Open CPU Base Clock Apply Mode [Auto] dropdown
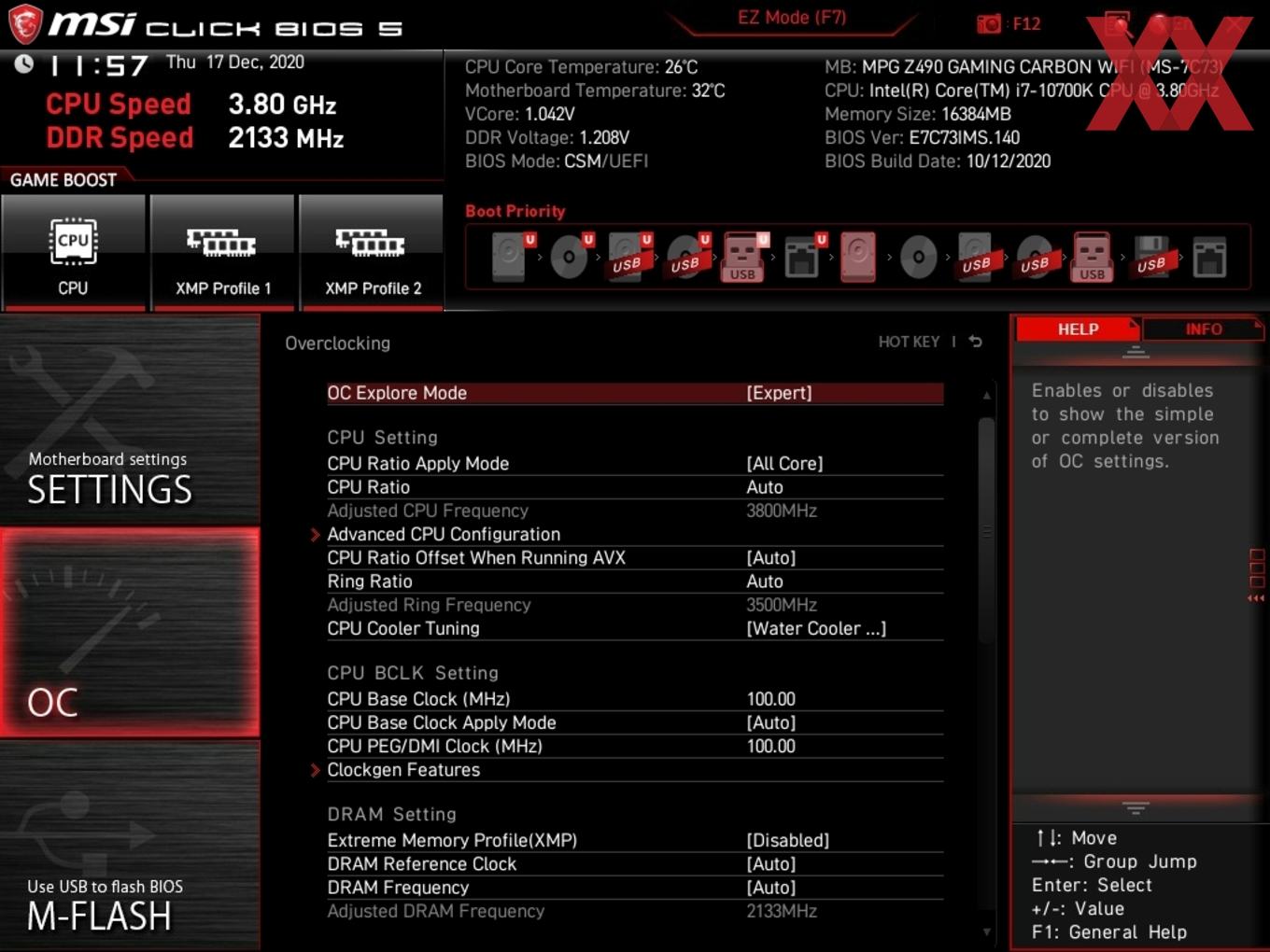Screen dimensions: 1270x952 tap(770, 723)
